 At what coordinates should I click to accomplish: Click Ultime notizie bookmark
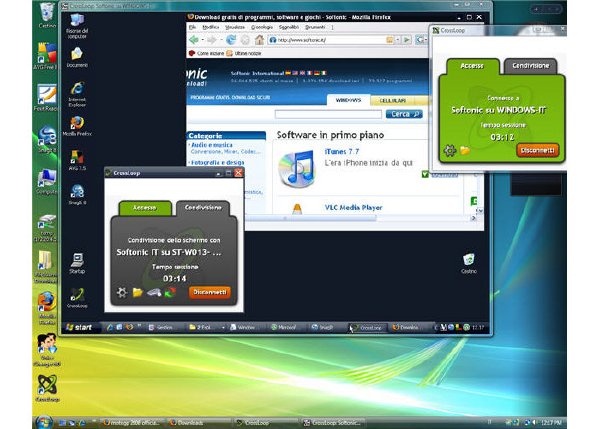244,53
